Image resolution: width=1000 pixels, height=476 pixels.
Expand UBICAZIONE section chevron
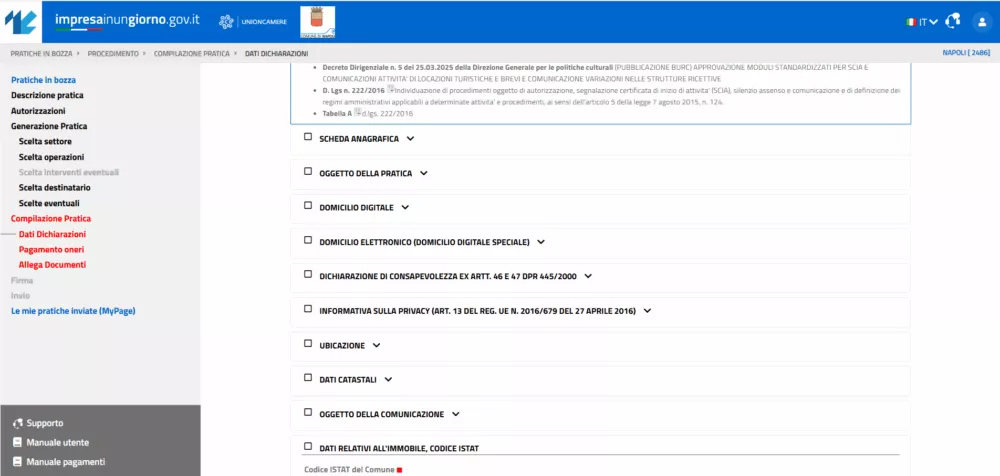376,345
